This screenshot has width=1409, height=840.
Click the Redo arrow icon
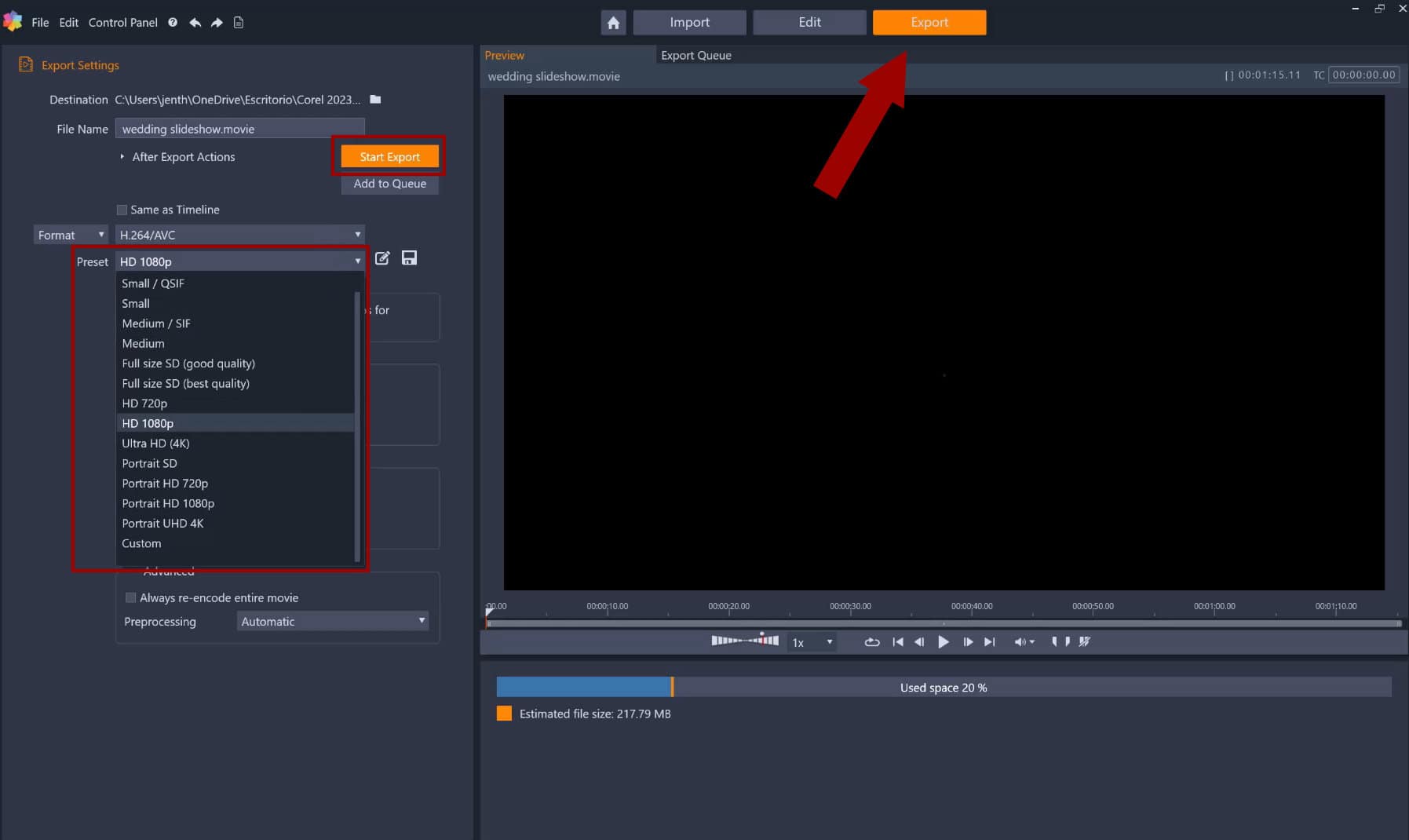pyautogui.click(x=216, y=22)
